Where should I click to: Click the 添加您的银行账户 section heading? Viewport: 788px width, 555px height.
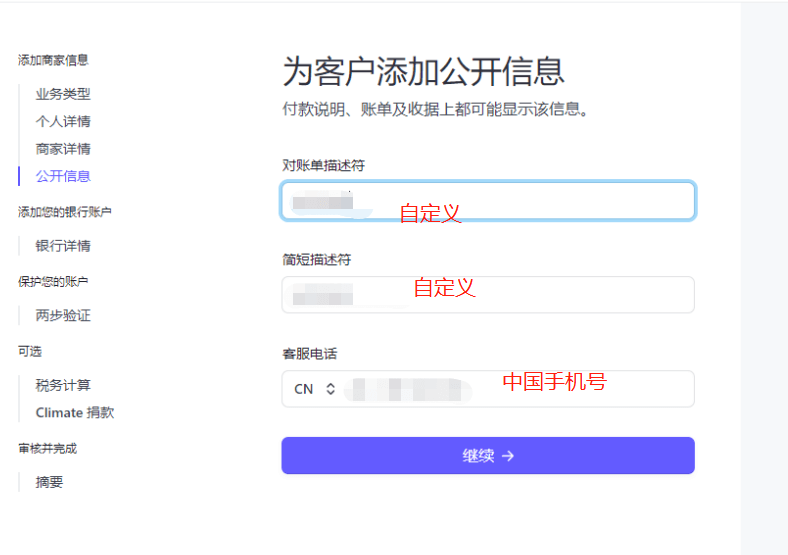[65, 212]
